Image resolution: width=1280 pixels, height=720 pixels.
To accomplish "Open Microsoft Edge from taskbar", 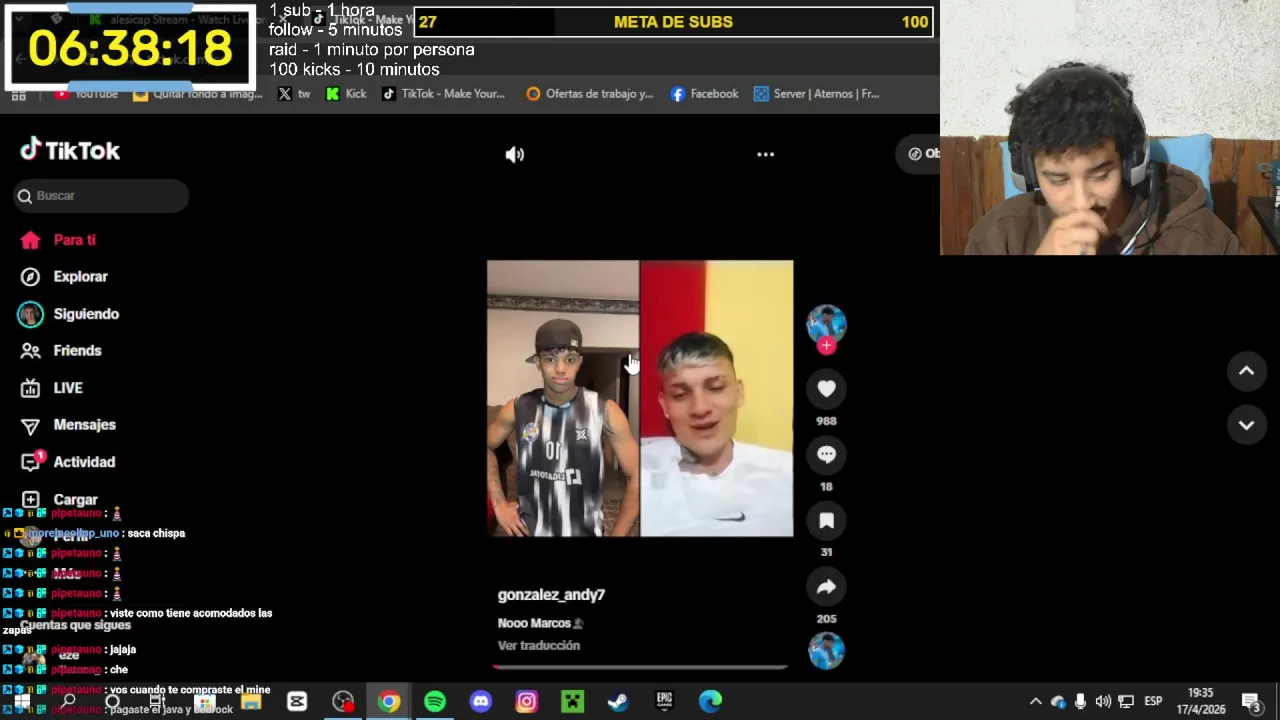I will 710,702.
